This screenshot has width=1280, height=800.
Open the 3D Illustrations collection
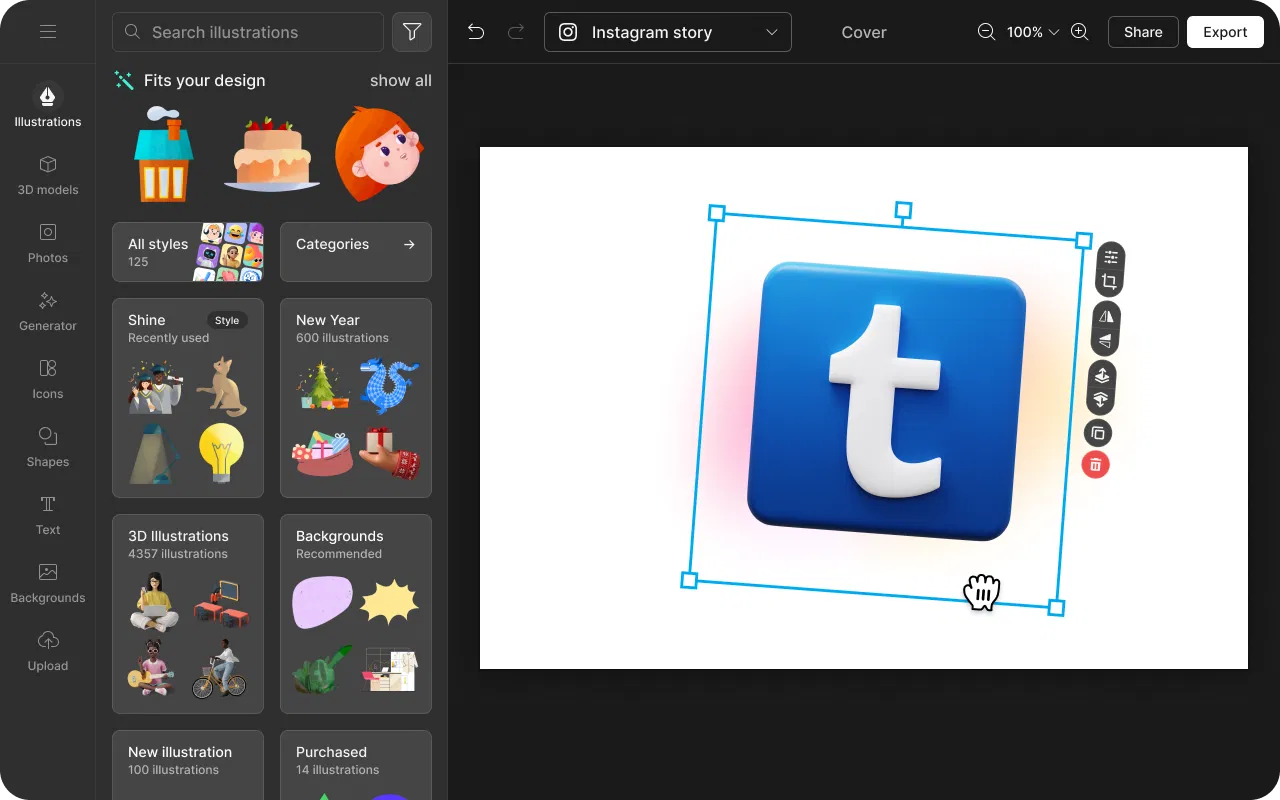tap(188, 614)
